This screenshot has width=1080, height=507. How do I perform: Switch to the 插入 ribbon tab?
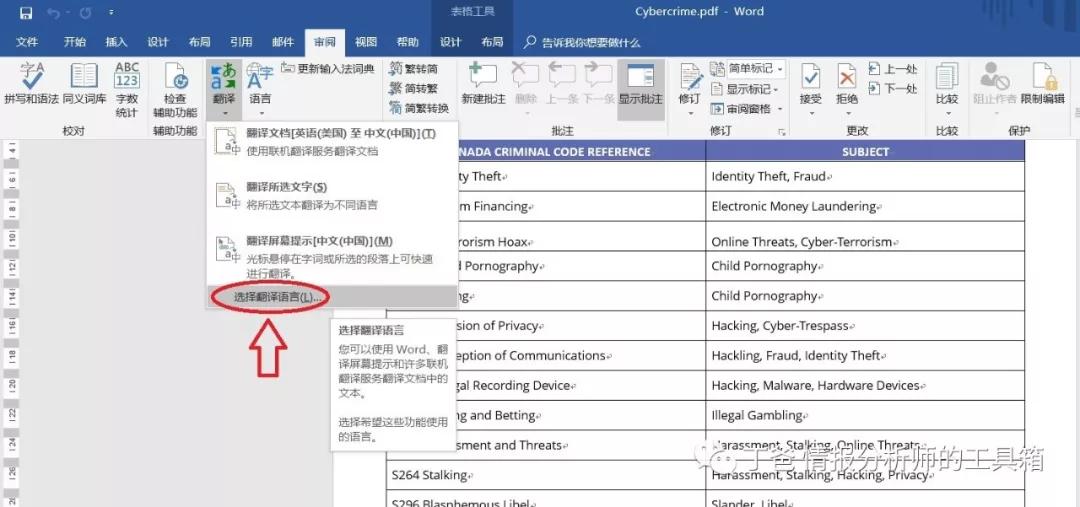click(x=116, y=42)
